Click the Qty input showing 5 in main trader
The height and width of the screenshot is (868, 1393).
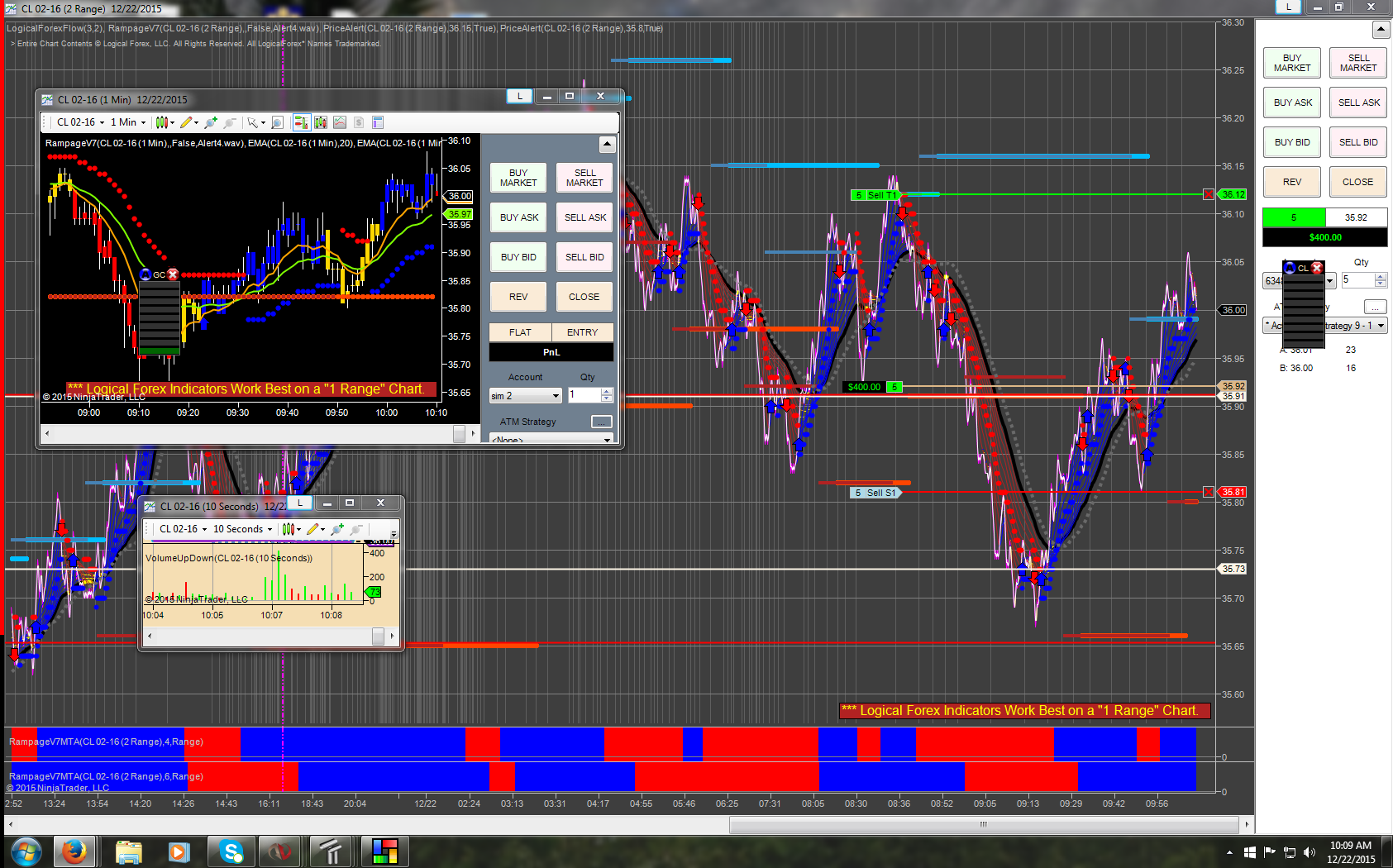(x=1358, y=280)
